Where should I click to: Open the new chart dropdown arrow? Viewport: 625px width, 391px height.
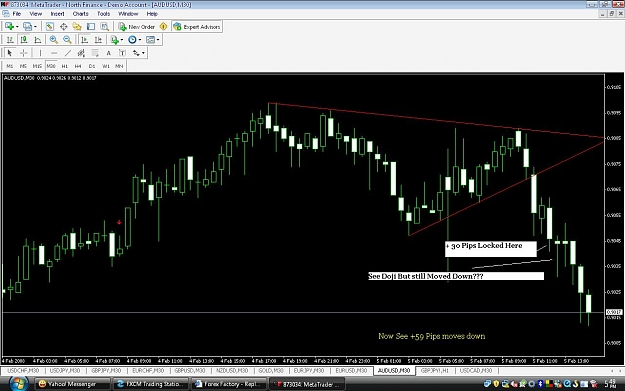pos(17,27)
